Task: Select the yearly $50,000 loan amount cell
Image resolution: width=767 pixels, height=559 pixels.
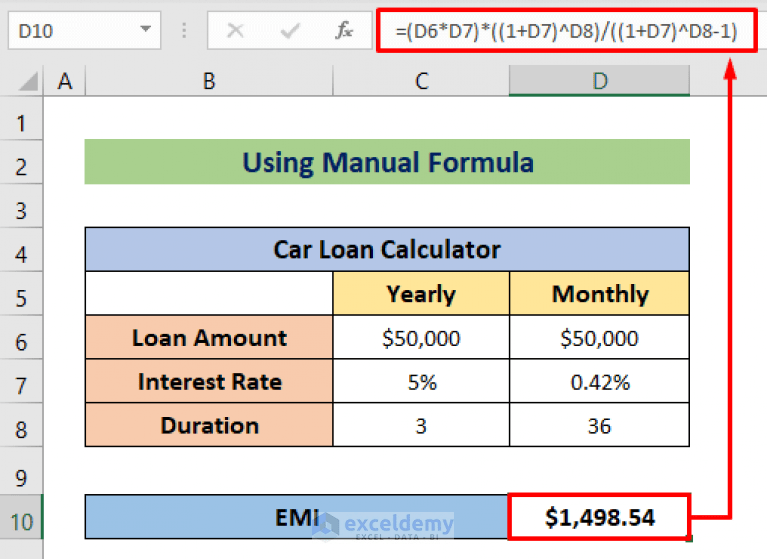Action: pos(421,337)
